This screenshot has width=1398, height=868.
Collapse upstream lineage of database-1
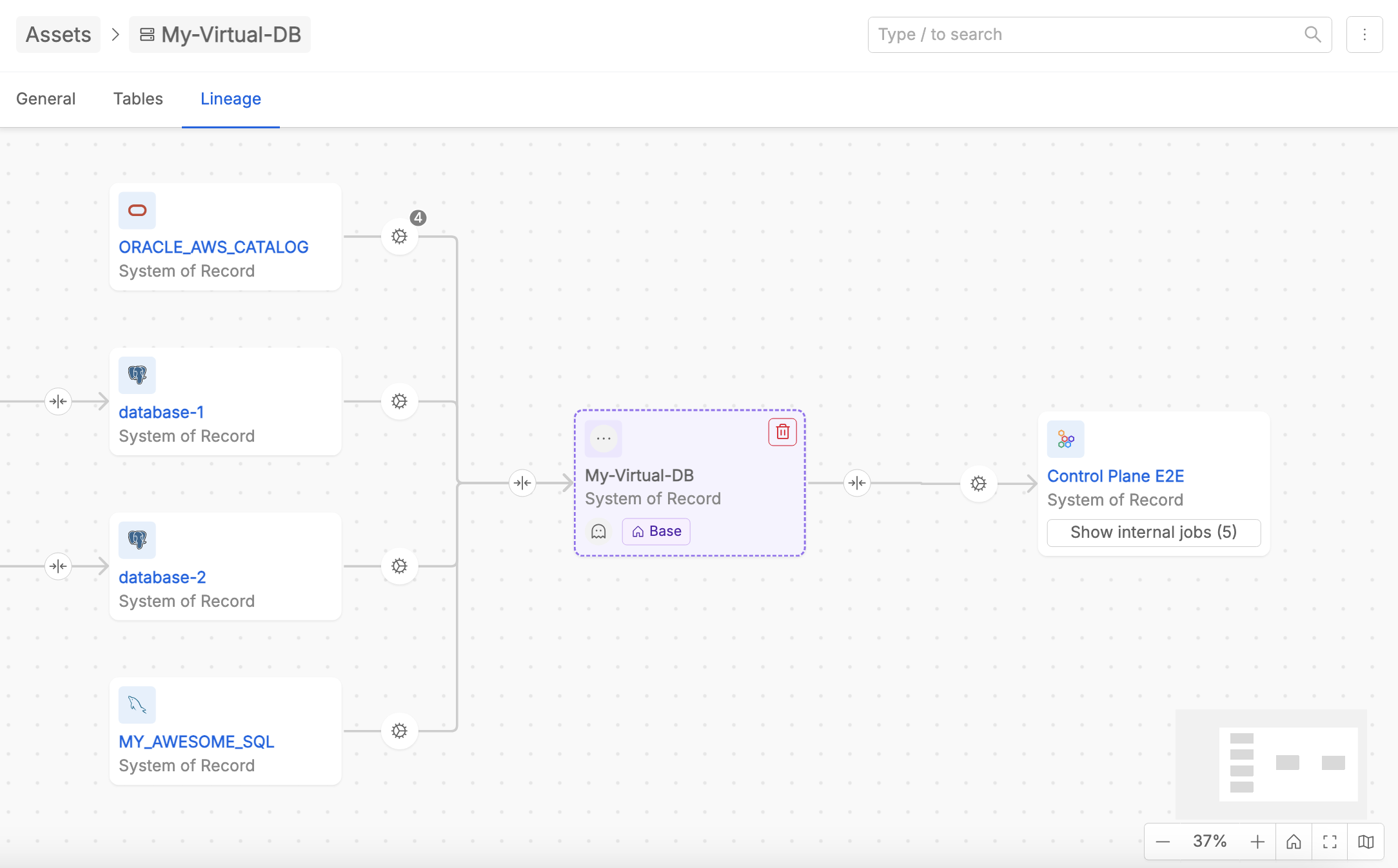[x=58, y=402]
